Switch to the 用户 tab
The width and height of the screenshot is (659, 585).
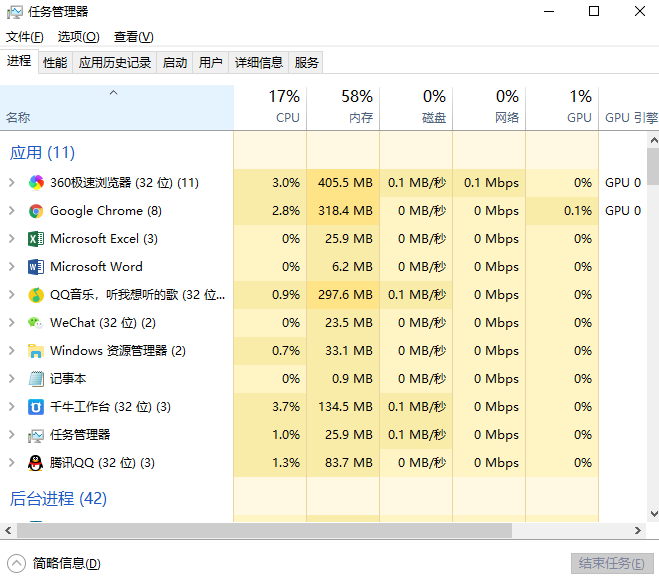click(211, 63)
